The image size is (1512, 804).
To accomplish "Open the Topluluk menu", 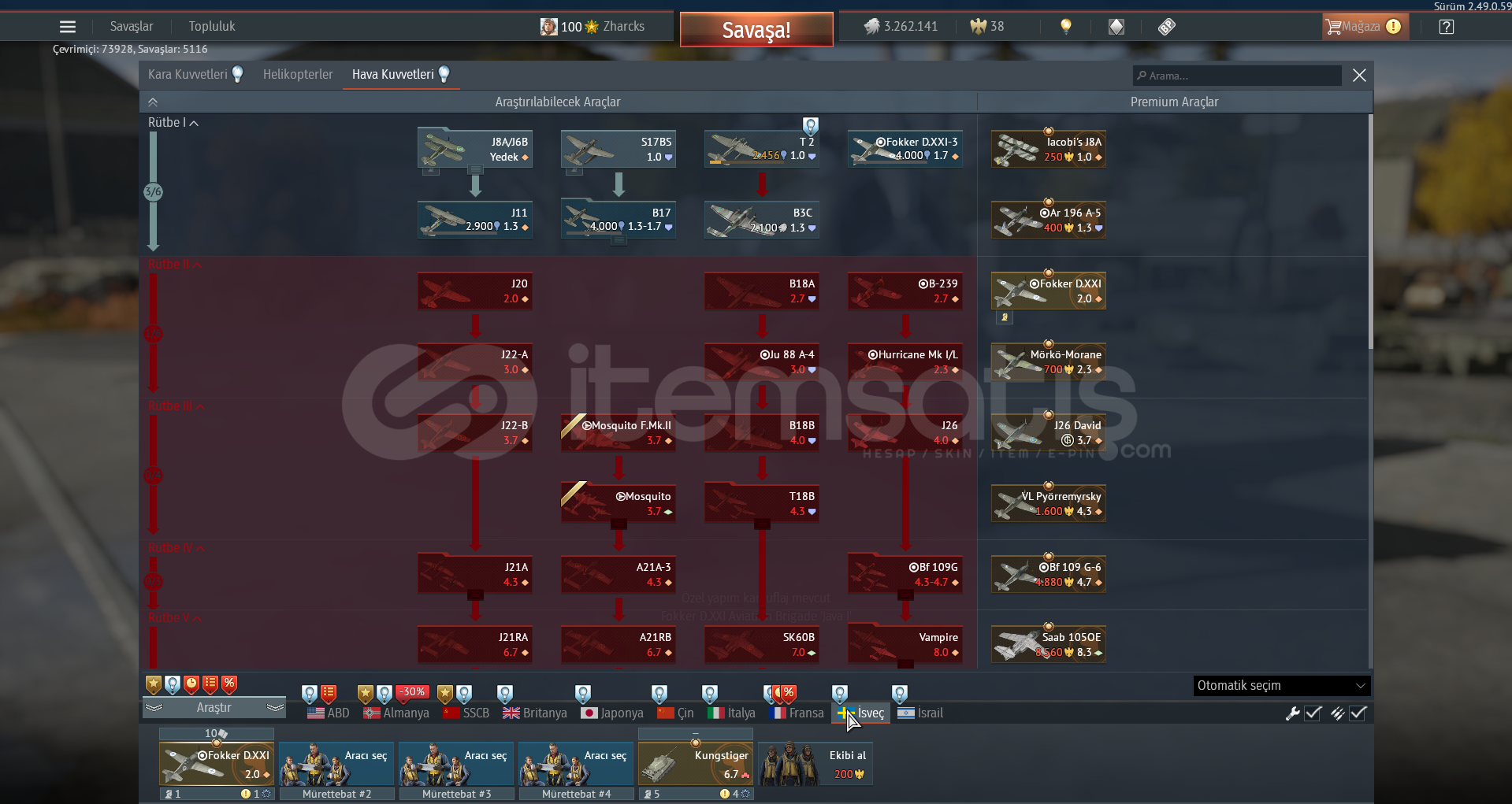I will [212, 27].
